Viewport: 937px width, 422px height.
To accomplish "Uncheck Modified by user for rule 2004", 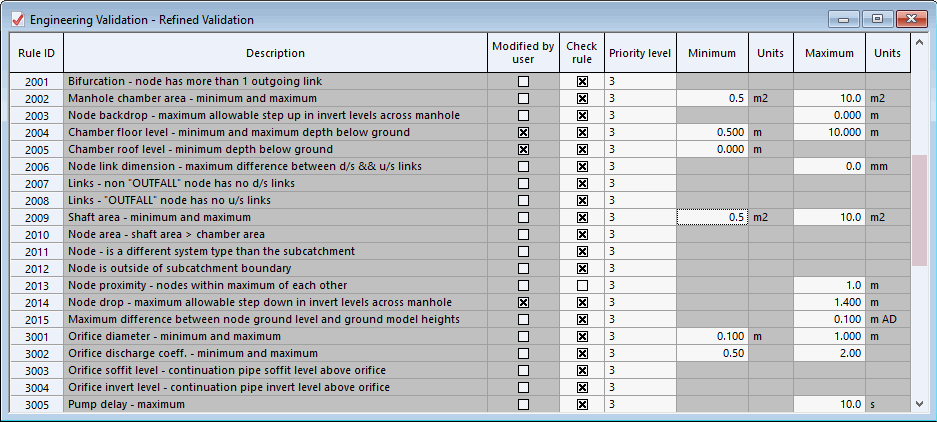I will [523, 133].
